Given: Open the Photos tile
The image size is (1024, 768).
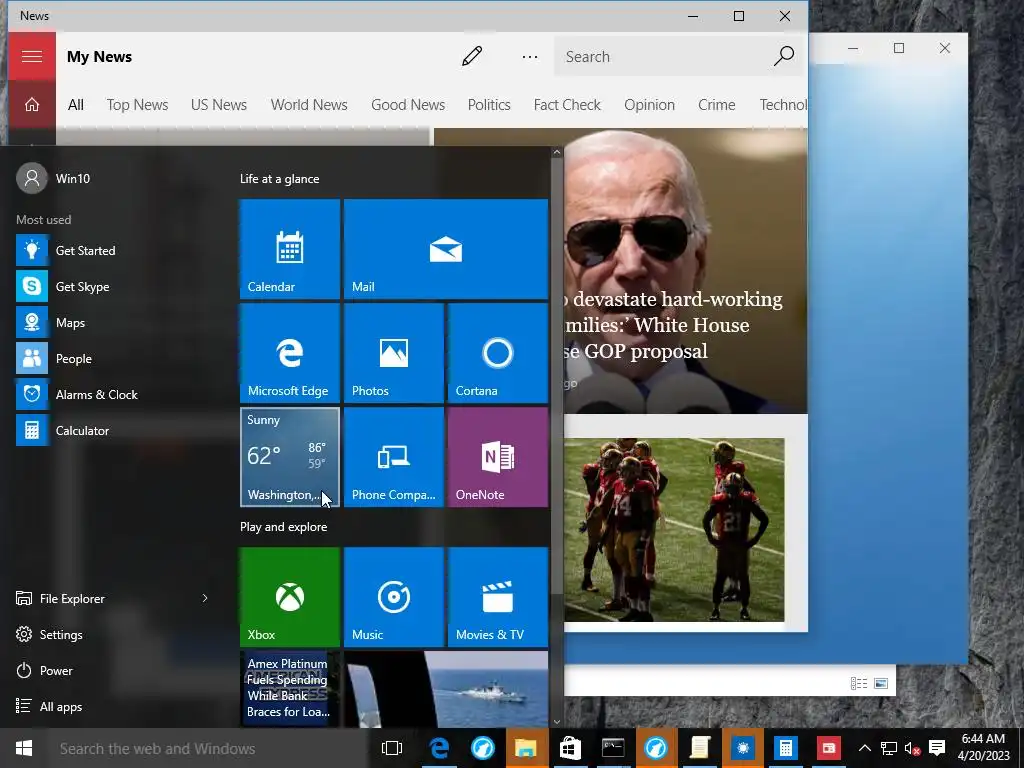Looking at the screenshot, I should [x=394, y=353].
